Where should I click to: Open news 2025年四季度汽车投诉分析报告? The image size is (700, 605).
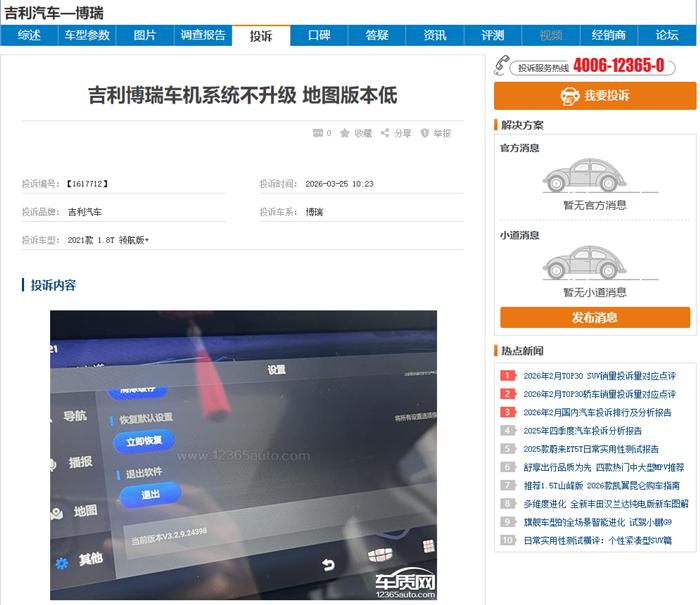pyautogui.click(x=583, y=431)
